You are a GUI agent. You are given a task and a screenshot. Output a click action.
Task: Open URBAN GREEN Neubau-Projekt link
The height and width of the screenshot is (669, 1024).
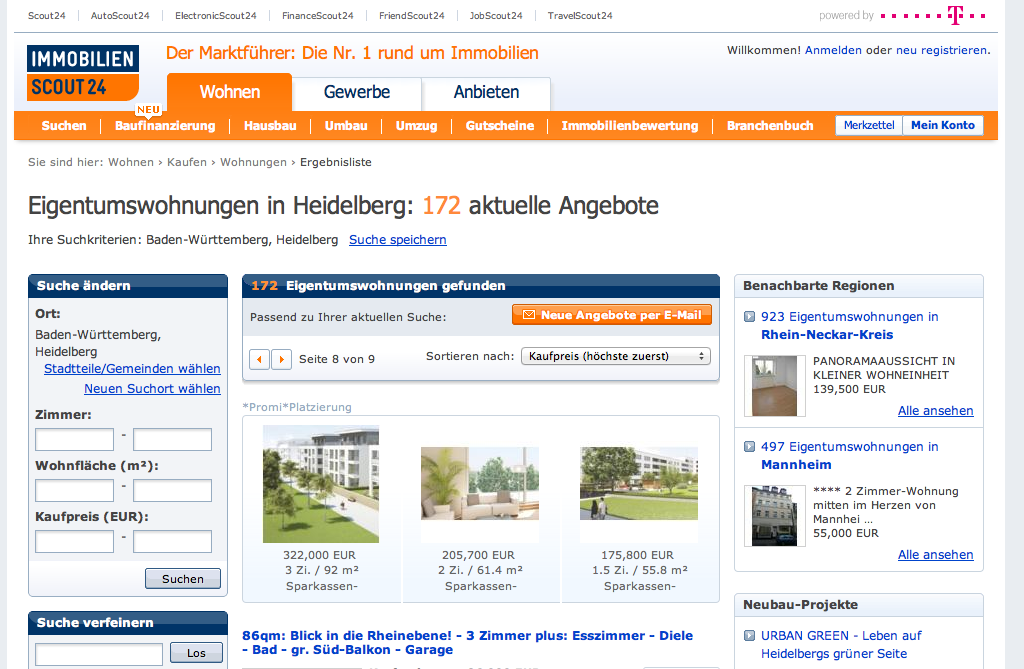click(x=841, y=645)
